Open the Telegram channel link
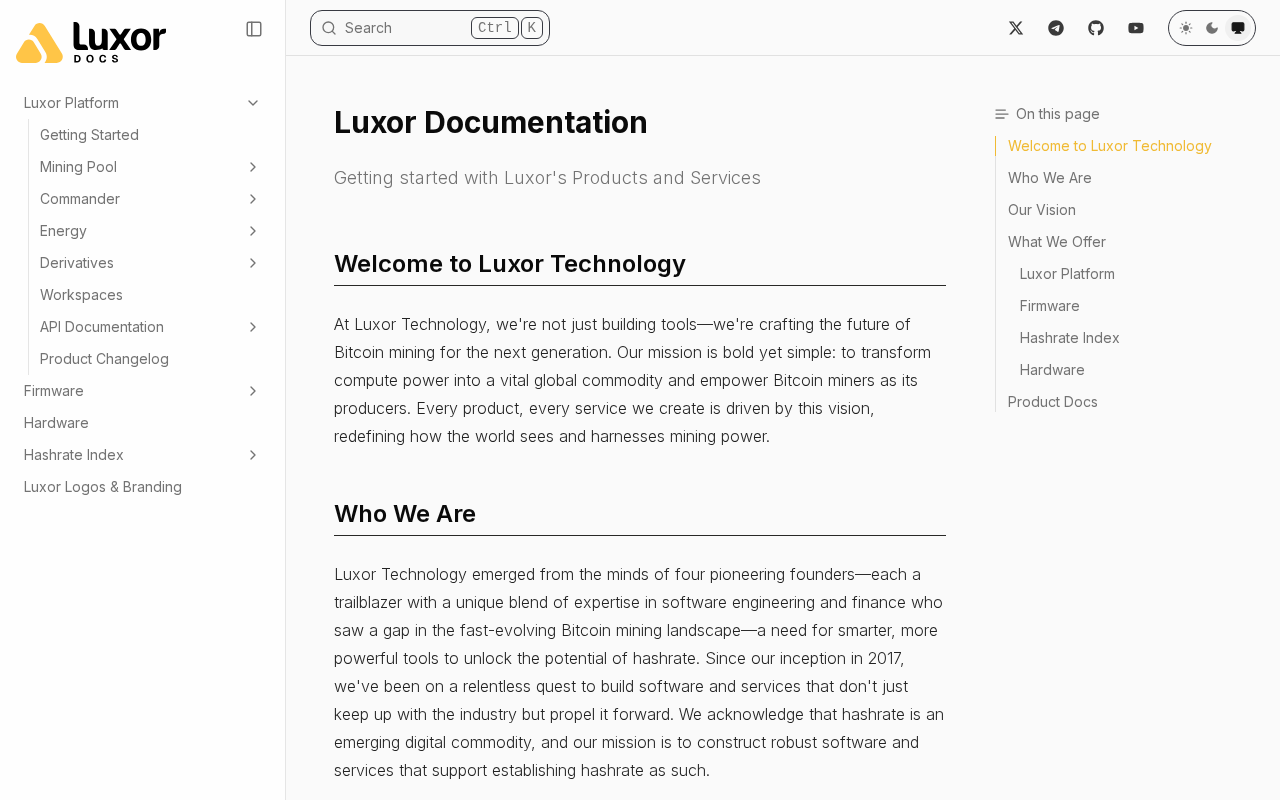Image resolution: width=1280 pixels, height=800 pixels. [x=1056, y=28]
